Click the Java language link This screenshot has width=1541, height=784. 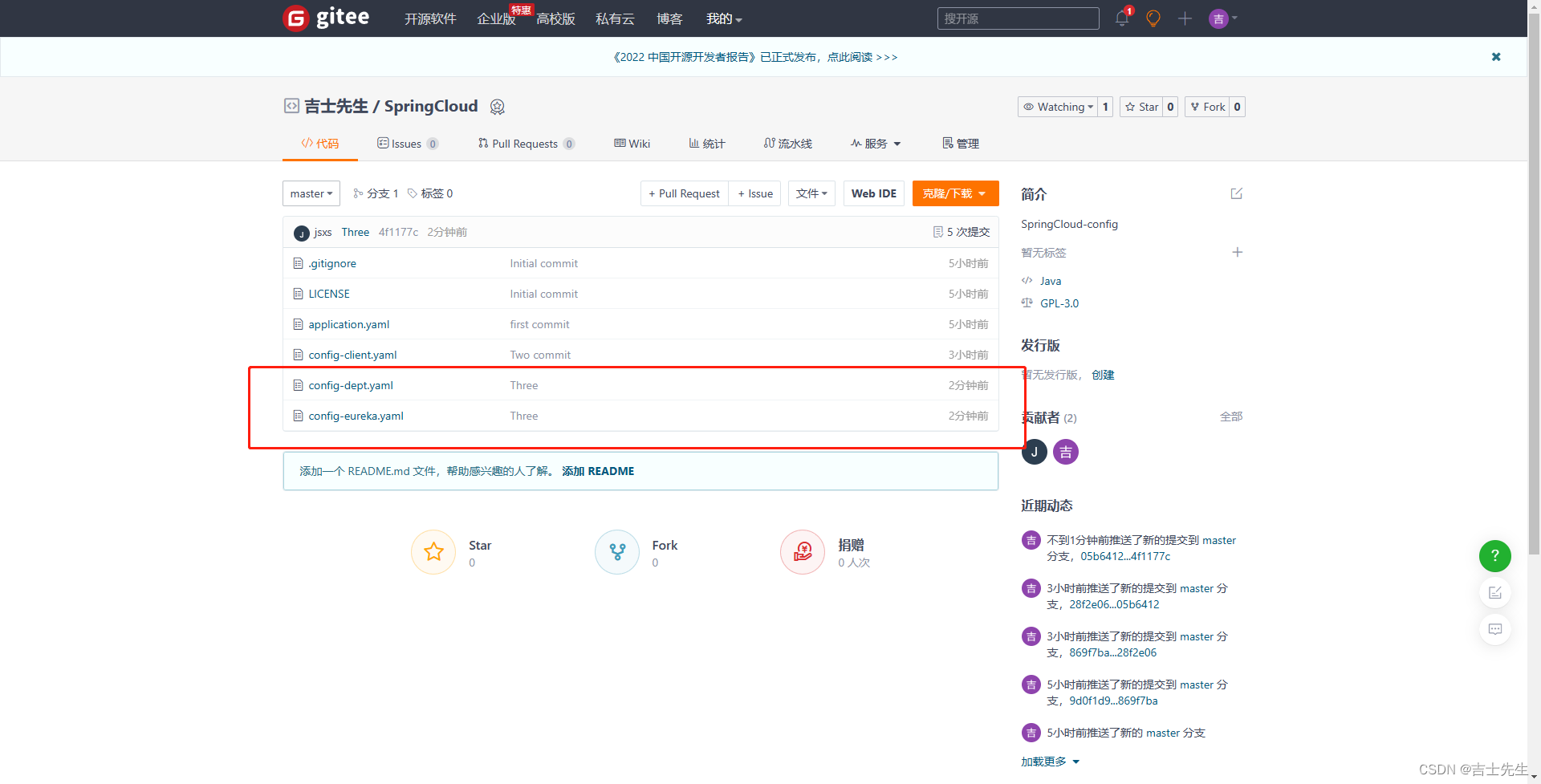click(1051, 281)
